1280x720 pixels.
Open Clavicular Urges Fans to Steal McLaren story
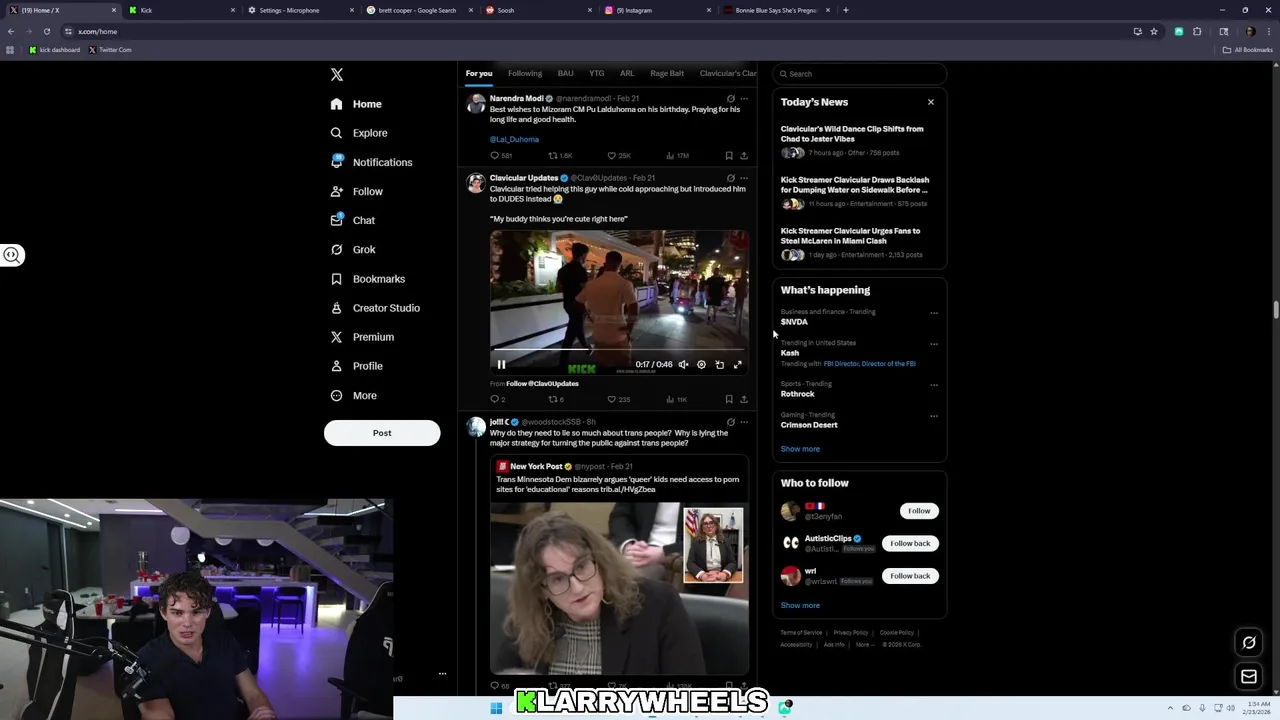coord(859,242)
